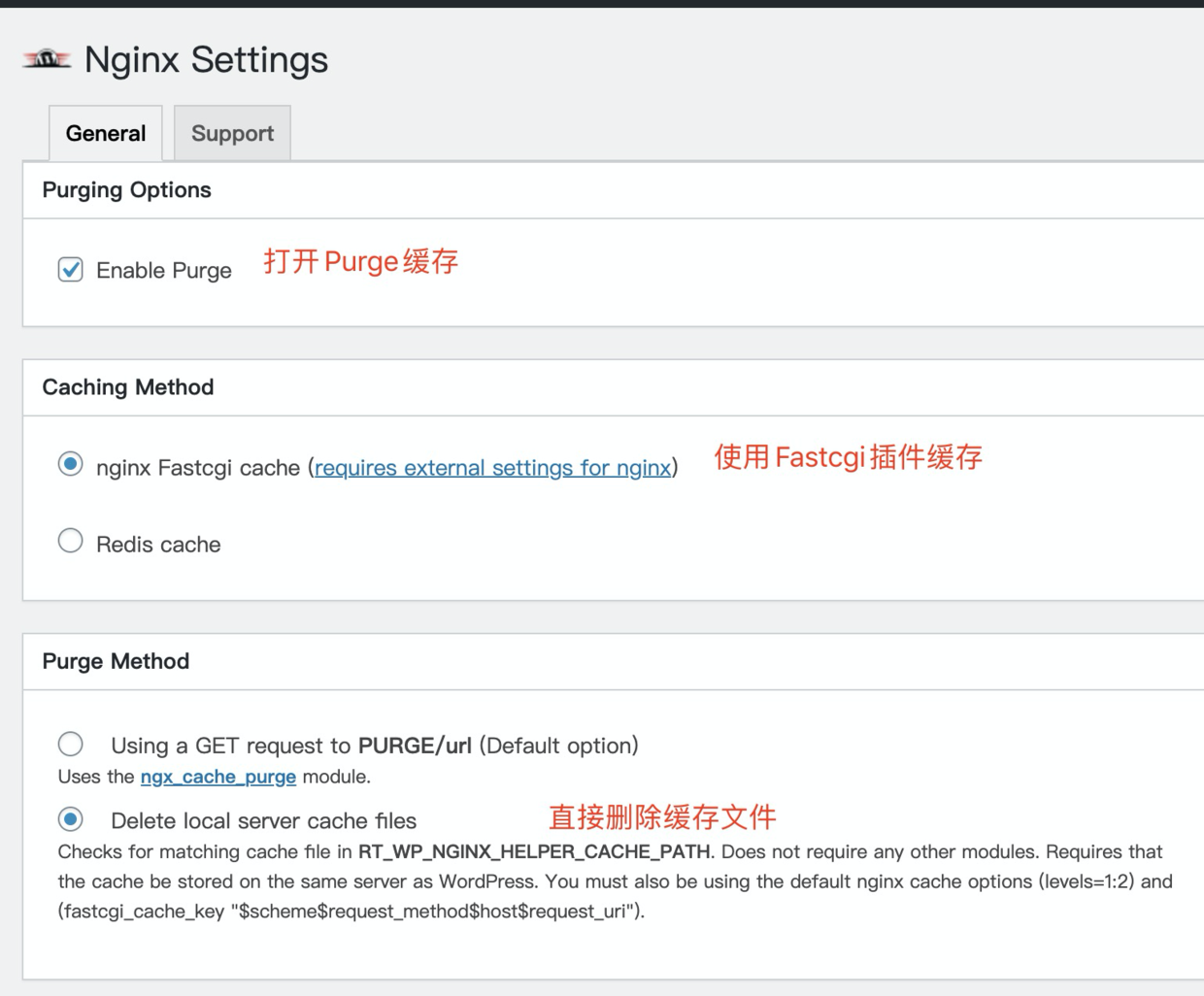Click the Purge Method section heading
This screenshot has width=1204, height=996.
point(116,661)
